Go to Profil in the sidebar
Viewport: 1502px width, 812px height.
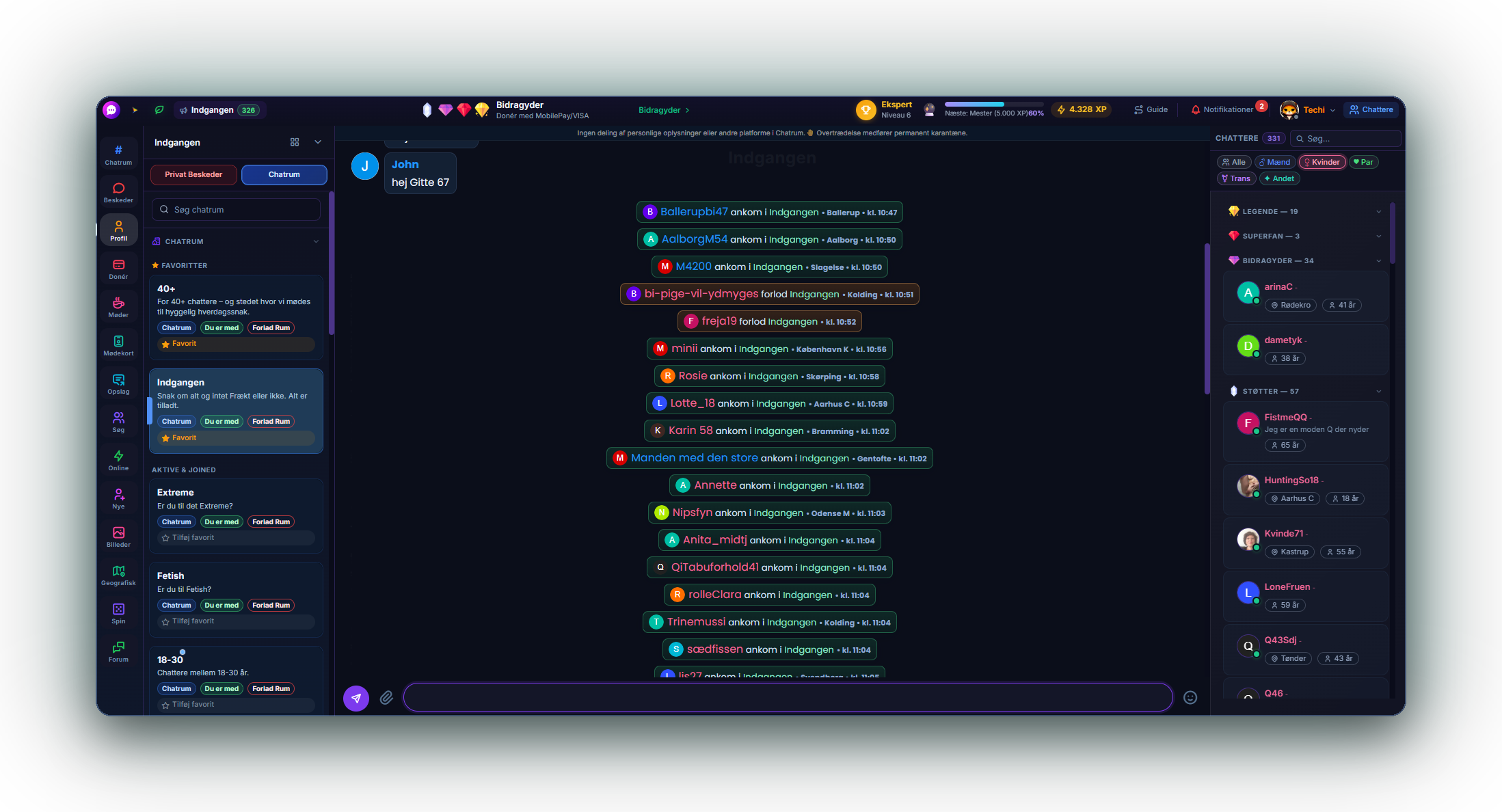point(118,231)
